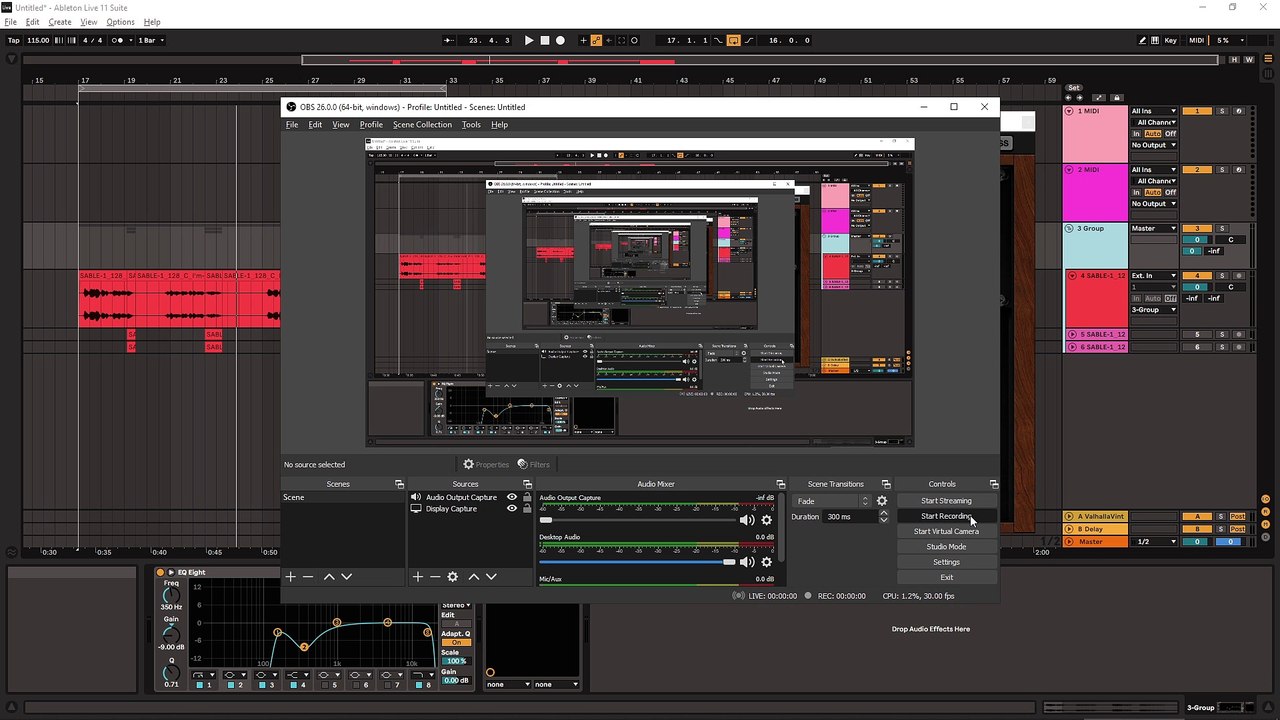The height and width of the screenshot is (720, 1280).
Task: Open the Ext. In dropdown on track 4
Action: pyautogui.click(x=1154, y=276)
